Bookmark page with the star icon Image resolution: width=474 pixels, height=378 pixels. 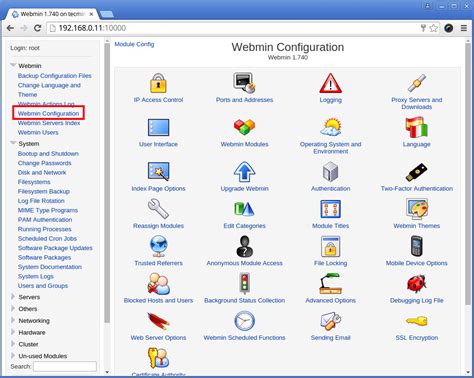tap(433, 28)
